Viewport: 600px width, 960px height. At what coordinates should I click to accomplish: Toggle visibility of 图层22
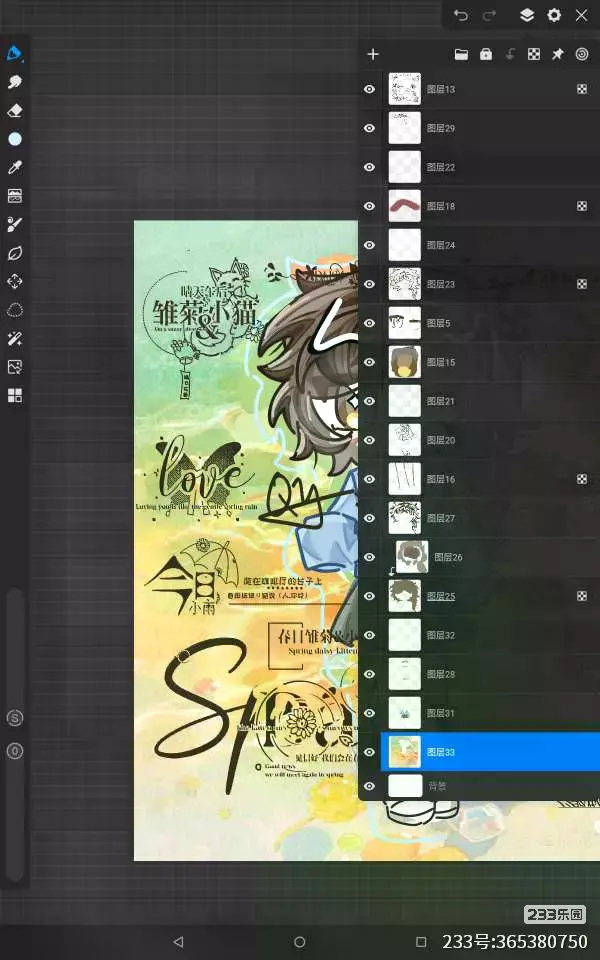coord(369,167)
